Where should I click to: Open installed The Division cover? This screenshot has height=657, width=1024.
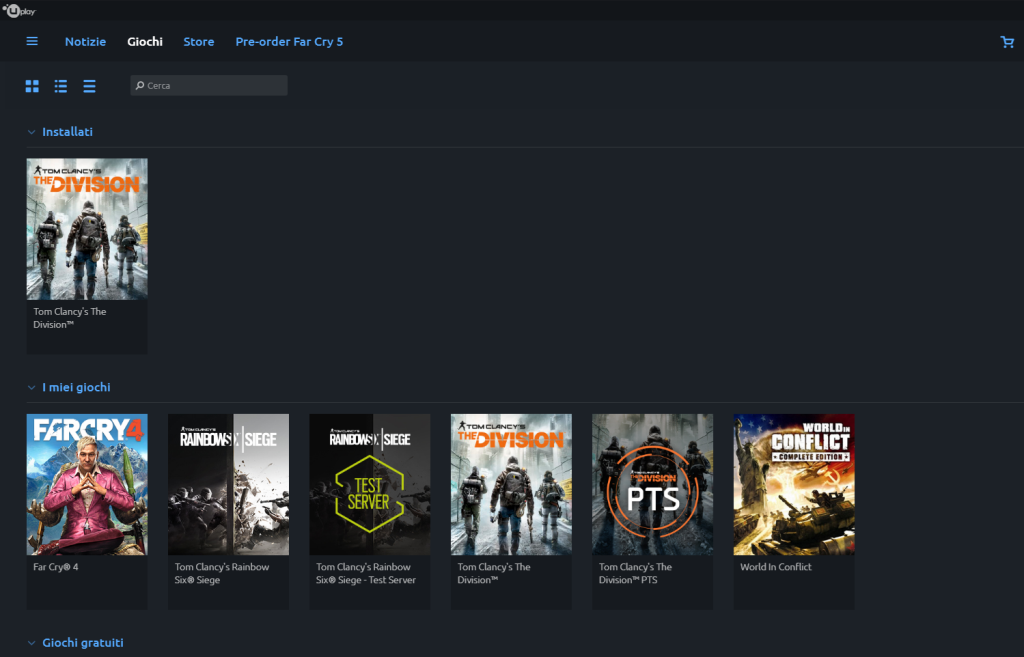[87, 229]
